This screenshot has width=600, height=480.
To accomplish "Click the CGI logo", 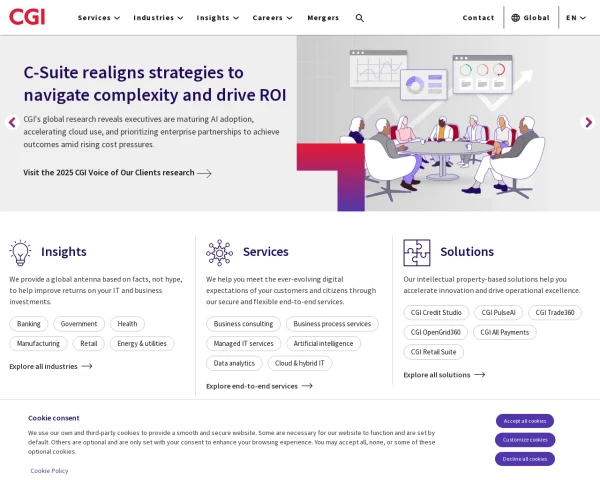I will pos(27,17).
